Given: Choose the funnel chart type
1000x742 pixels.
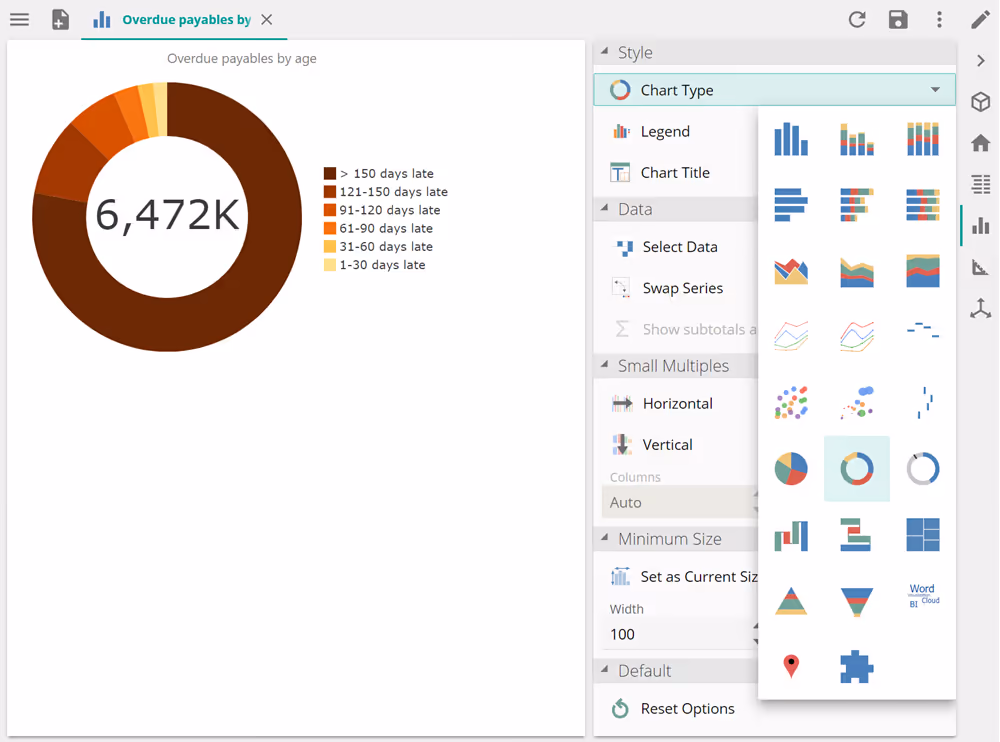Looking at the screenshot, I should (x=857, y=601).
